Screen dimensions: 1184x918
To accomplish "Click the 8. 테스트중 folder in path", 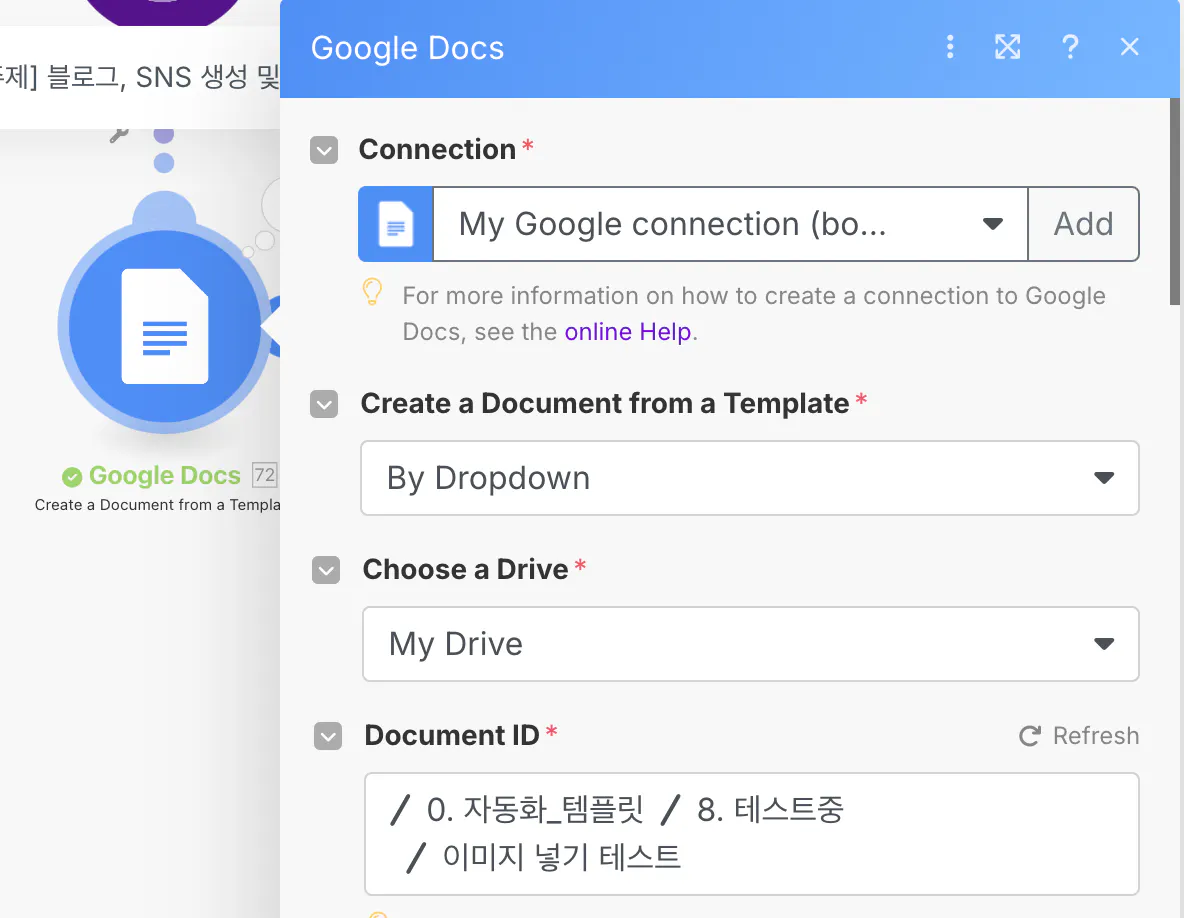I will (769, 810).
